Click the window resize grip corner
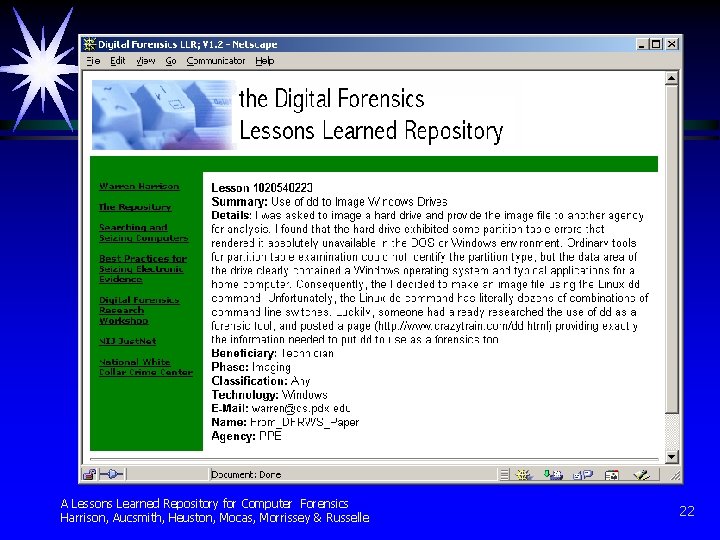The image size is (720, 540). [x=675, y=476]
